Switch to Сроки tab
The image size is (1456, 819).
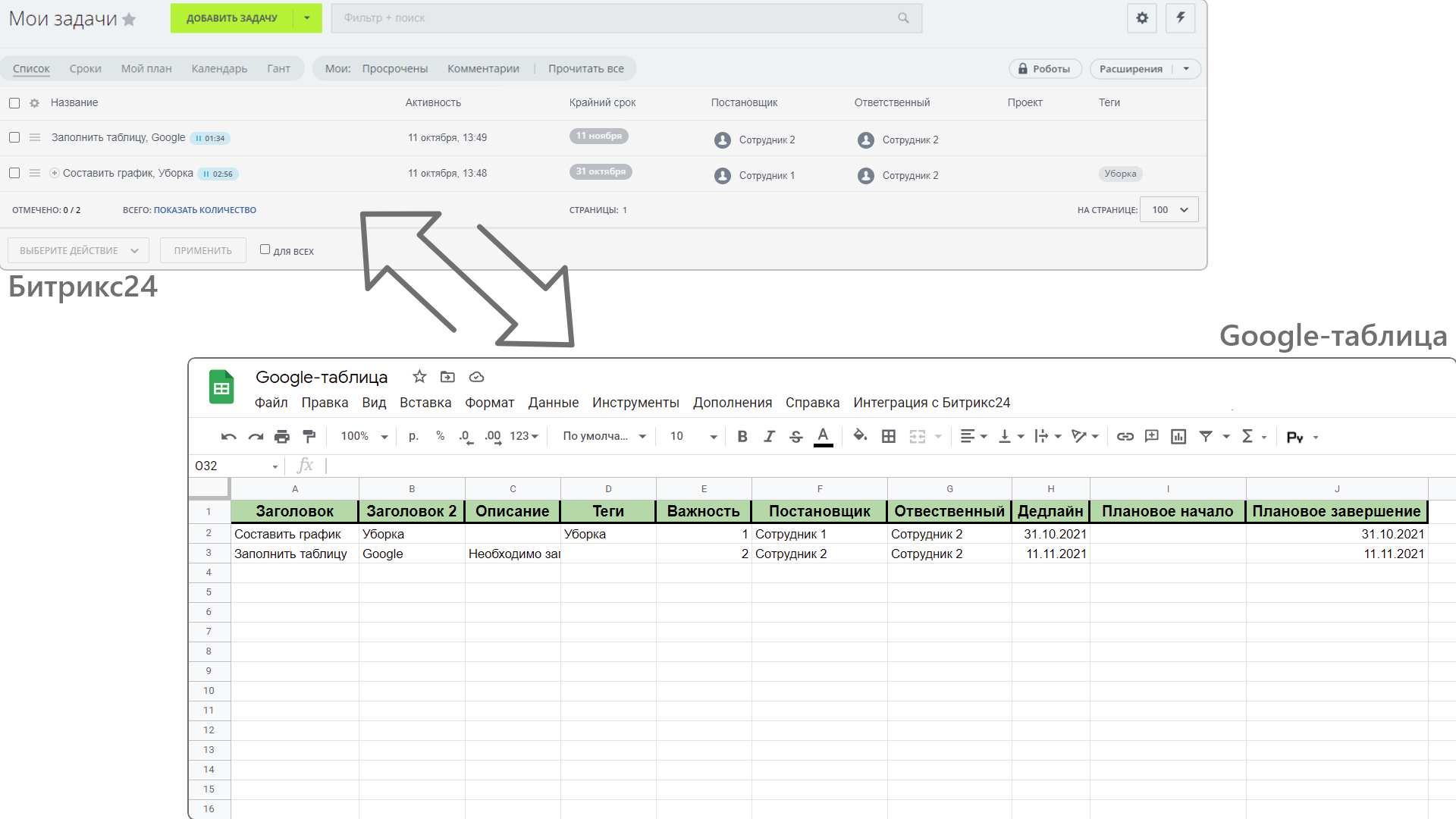(x=85, y=69)
